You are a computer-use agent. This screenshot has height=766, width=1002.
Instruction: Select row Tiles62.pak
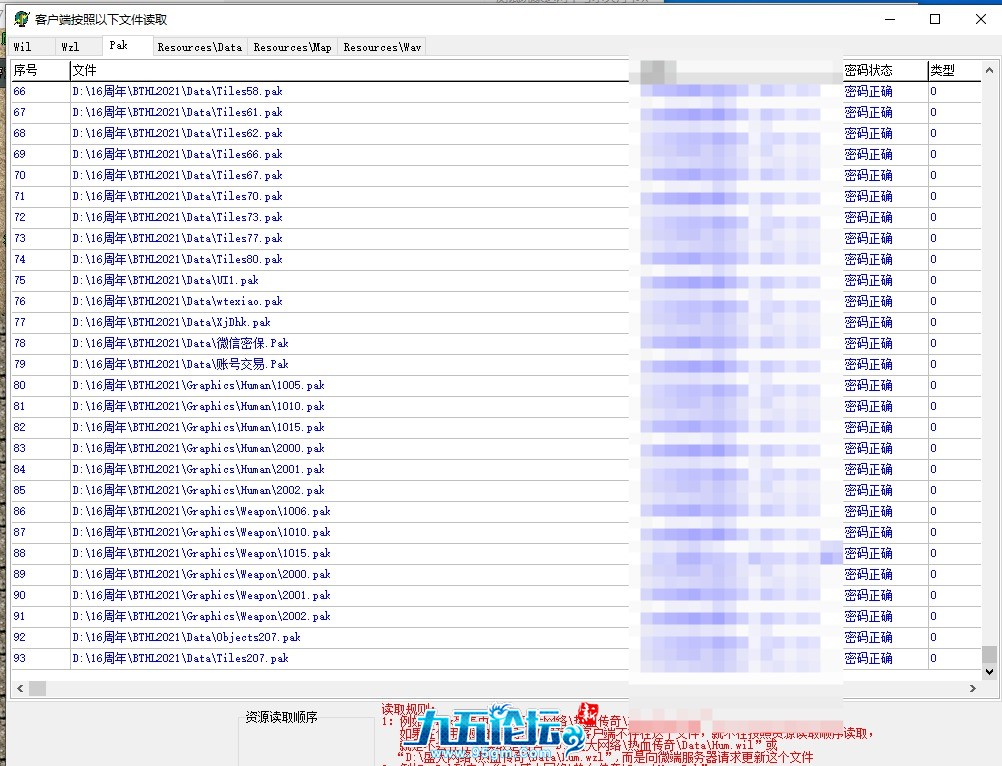[496, 134]
